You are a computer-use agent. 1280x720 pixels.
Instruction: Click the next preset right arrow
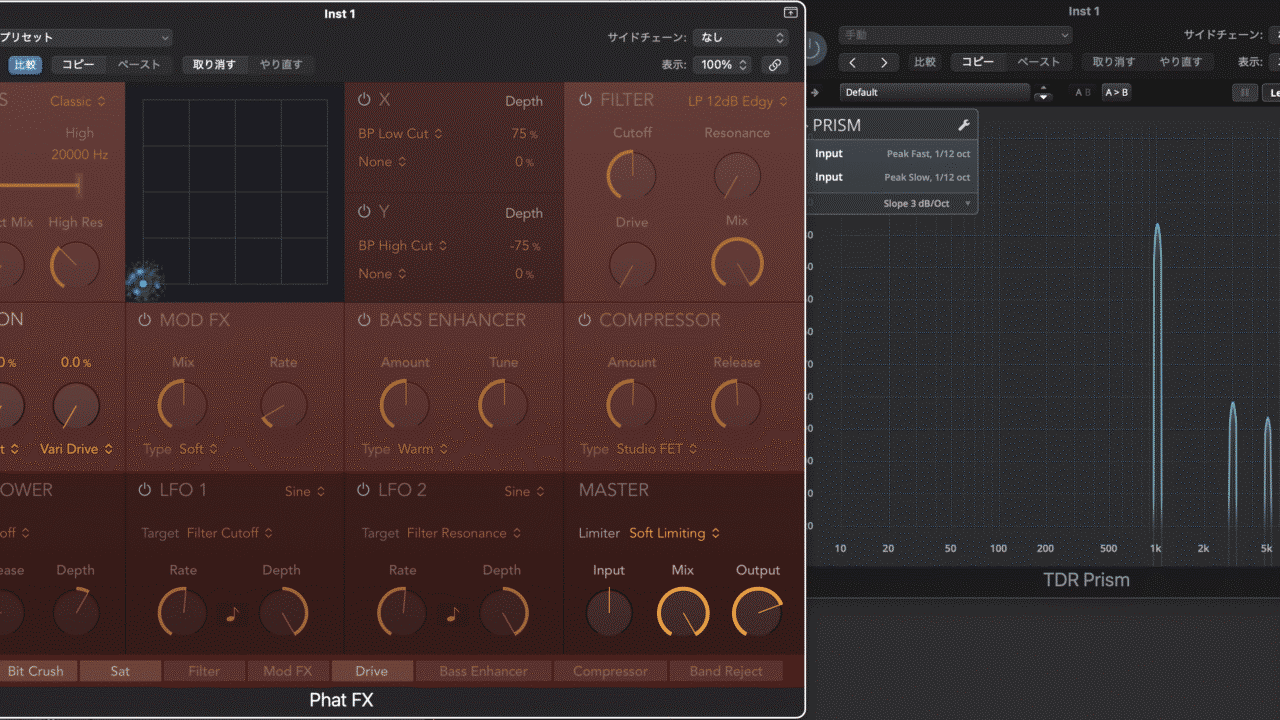(x=883, y=62)
